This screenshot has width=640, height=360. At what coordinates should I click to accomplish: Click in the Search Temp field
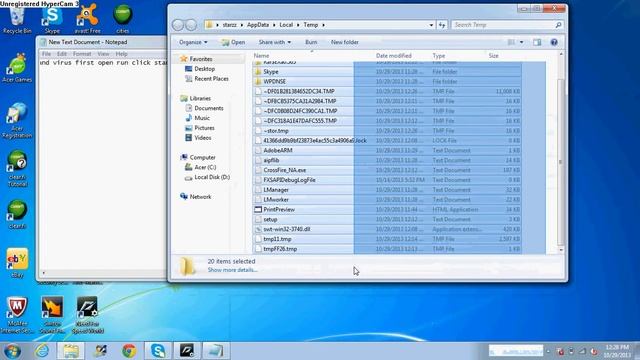[x=503, y=25]
